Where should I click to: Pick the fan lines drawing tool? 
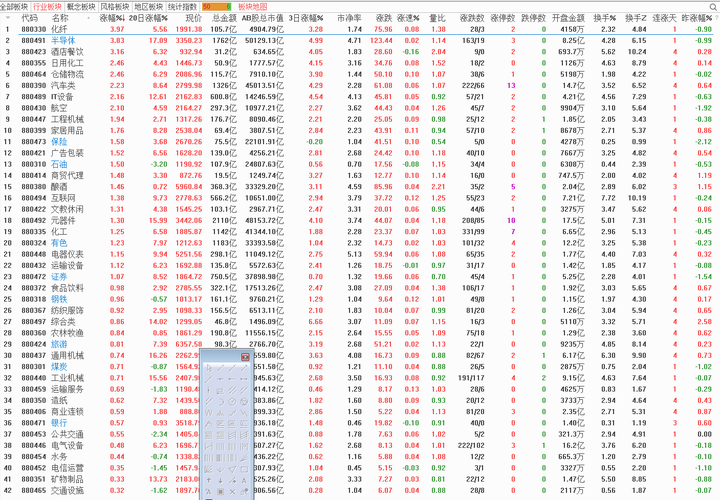coord(209,469)
